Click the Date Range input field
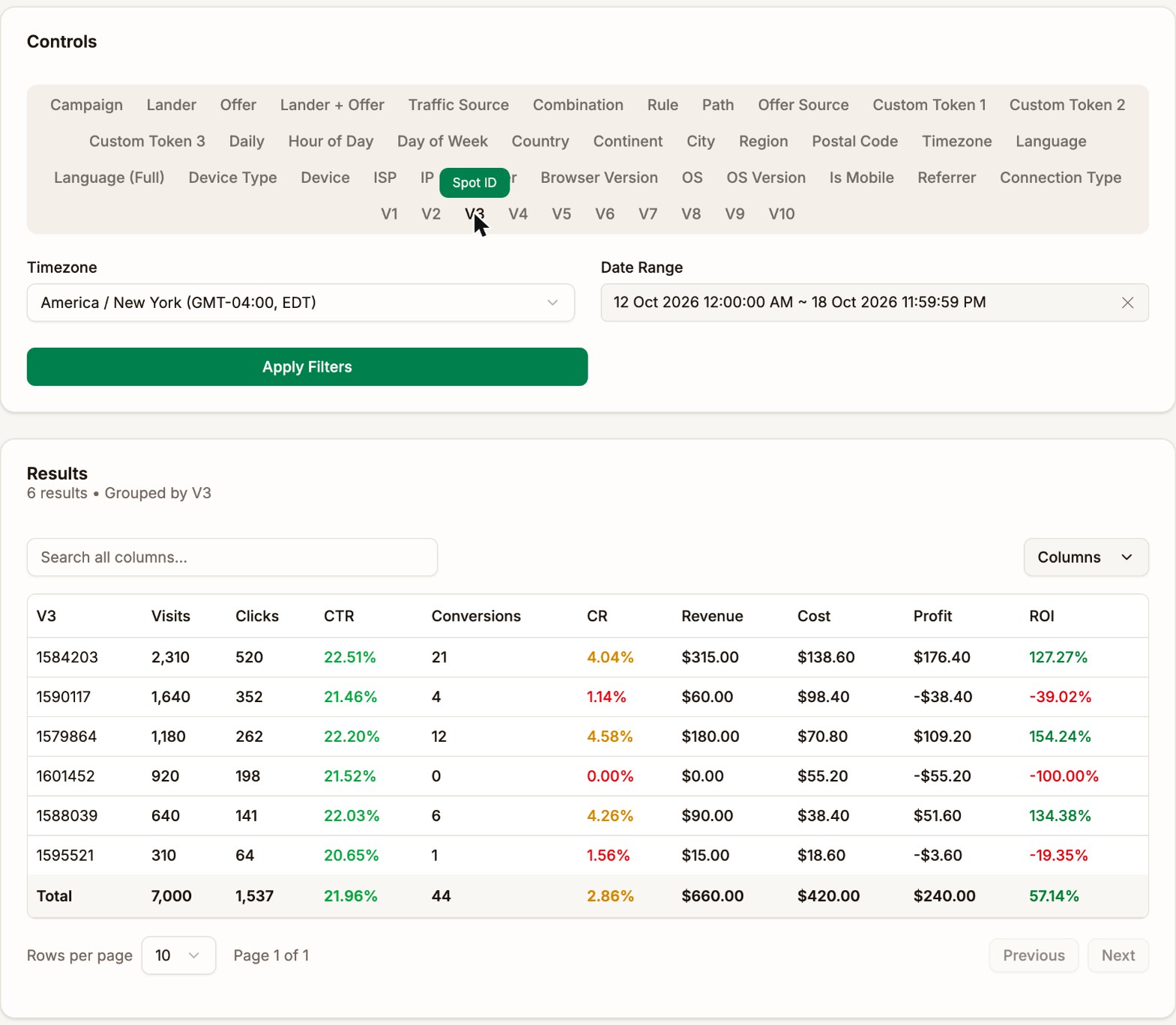1176x1025 pixels. click(x=875, y=303)
